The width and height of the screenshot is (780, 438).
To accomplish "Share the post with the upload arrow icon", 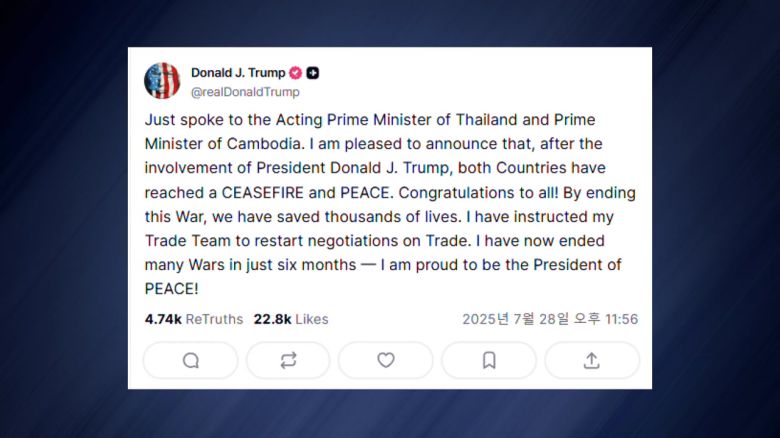I will 591,360.
